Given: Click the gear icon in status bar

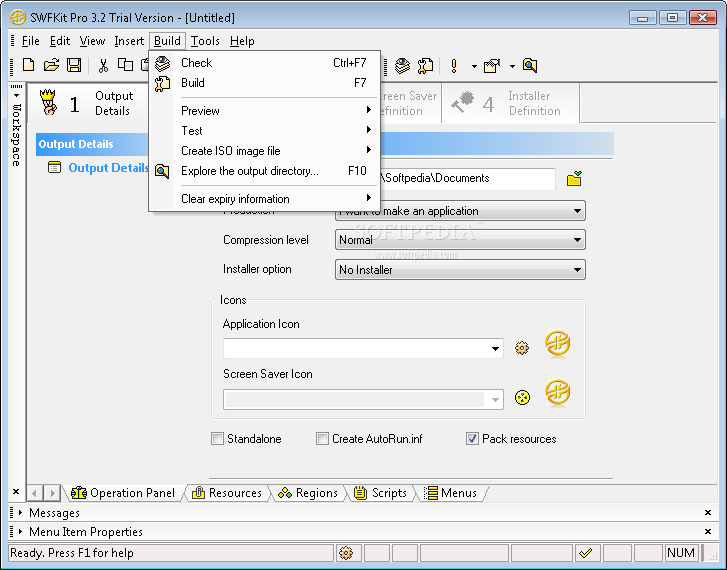Looking at the screenshot, I should 346,553.
